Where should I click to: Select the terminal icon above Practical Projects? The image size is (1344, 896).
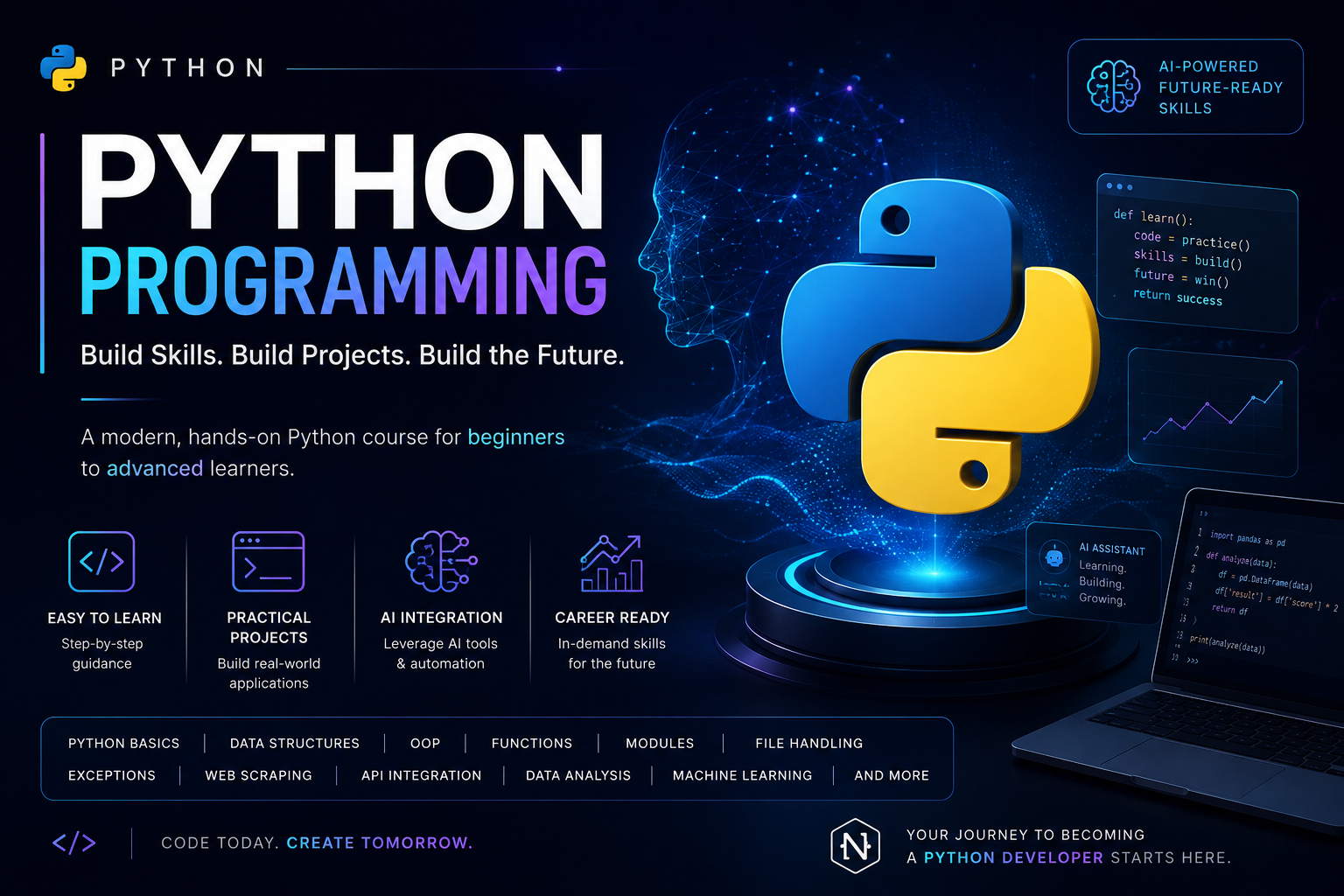pos(269,562)
